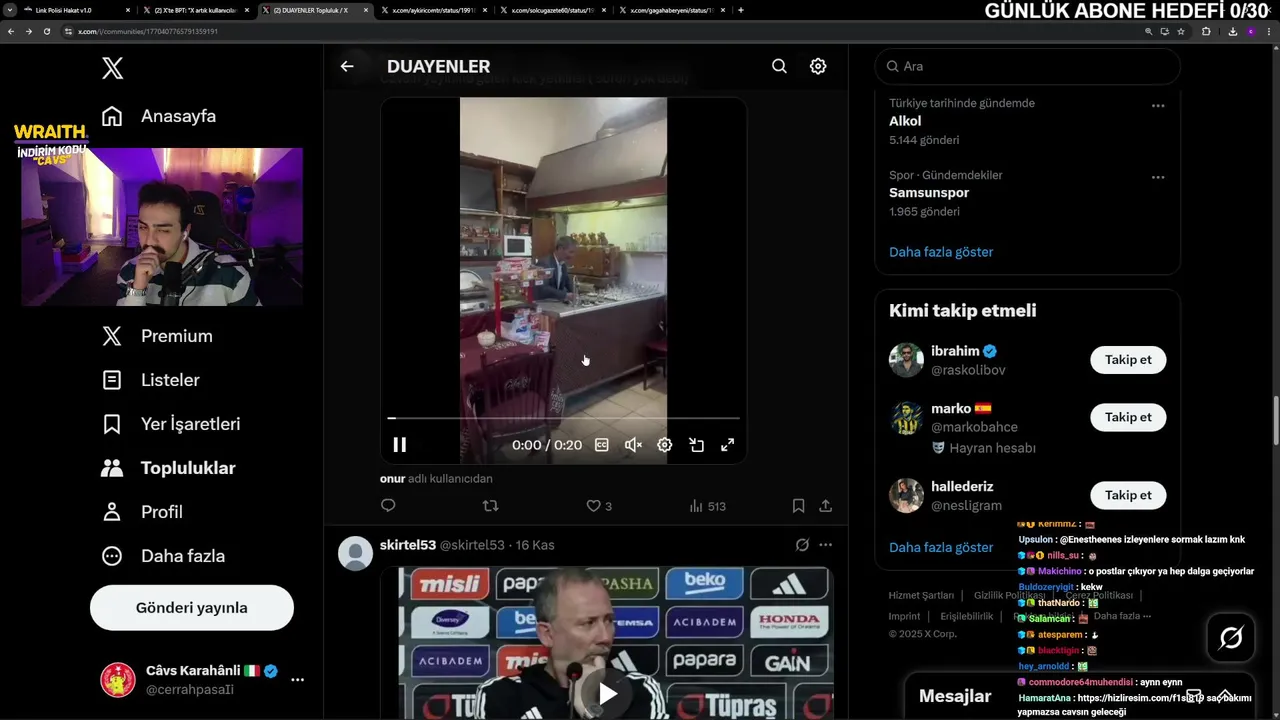Image resolution: width=1280 pixels, height=720 pixels.
Task: Click Daha fazla göster under trends
Action: click(x=941, y=252)
